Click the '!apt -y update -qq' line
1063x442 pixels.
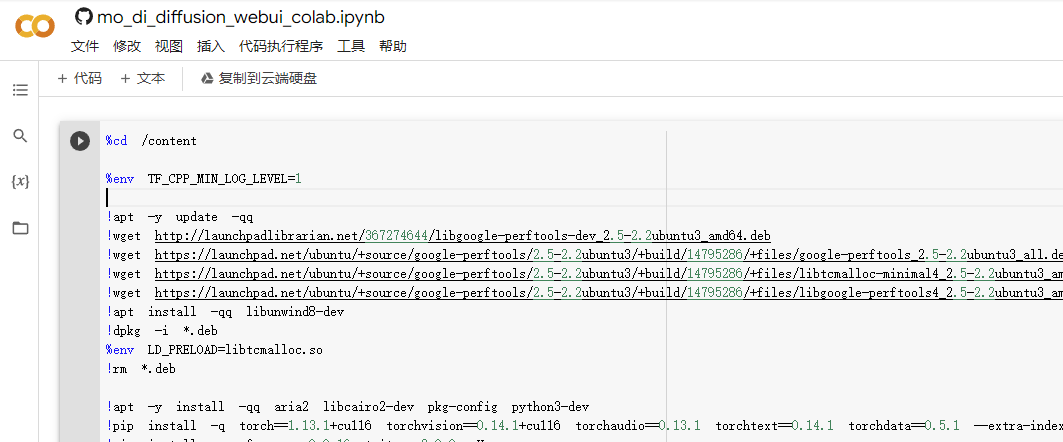[180, 217]
